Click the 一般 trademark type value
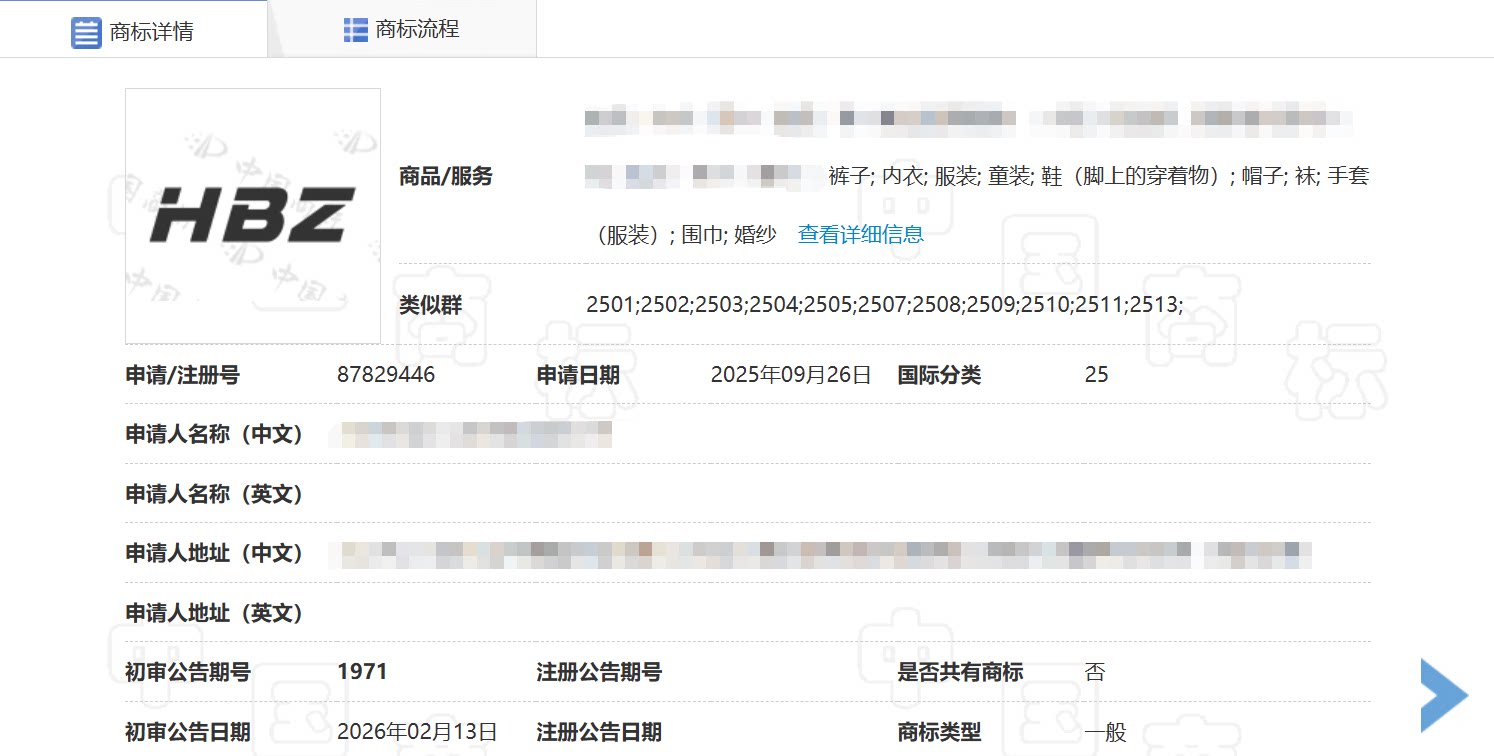The height and width of the screenshot is (756, 1494). click(1105, 732)
